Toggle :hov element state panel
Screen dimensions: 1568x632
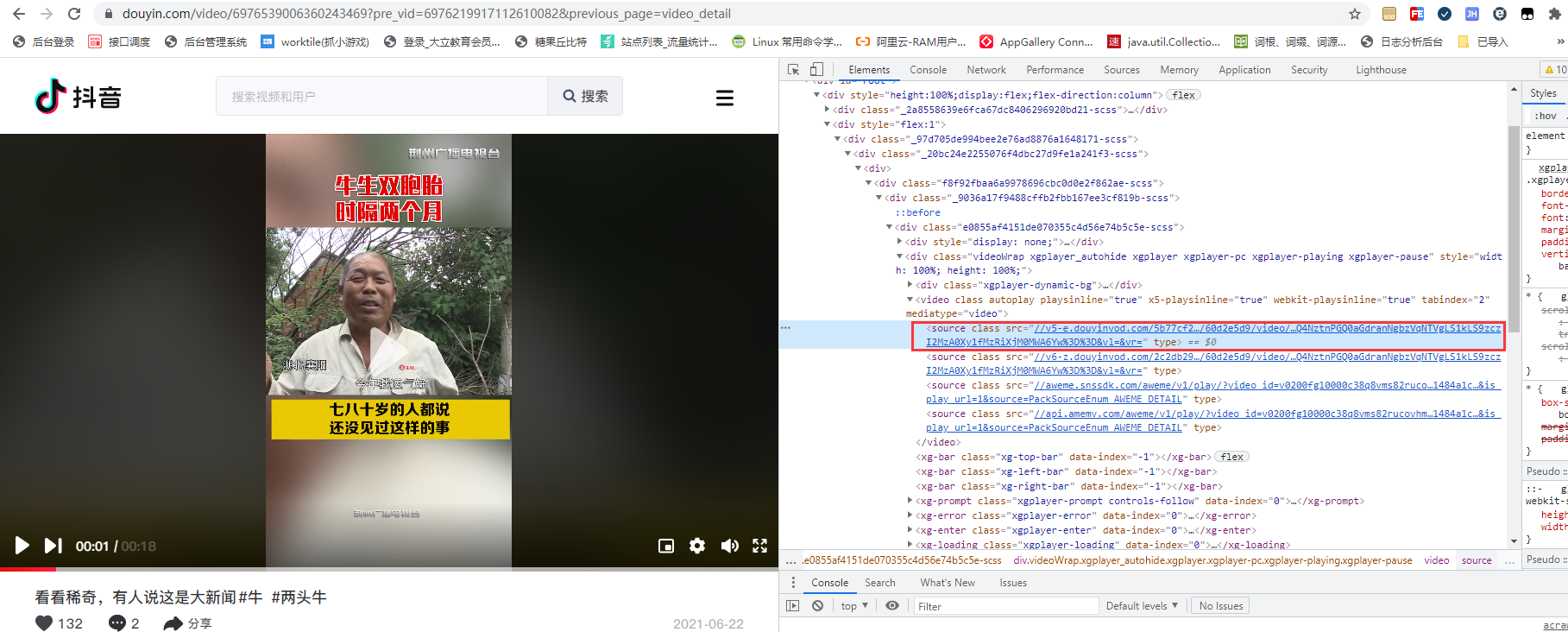(1546, 116)
